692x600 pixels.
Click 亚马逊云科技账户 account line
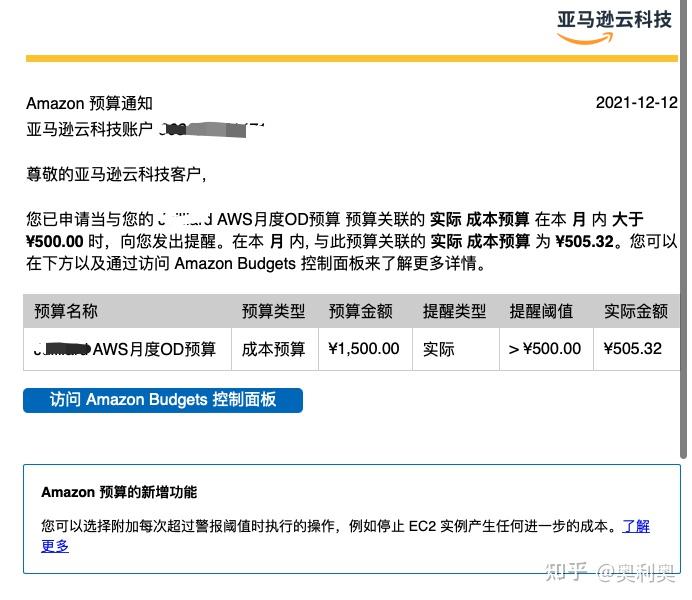145,129
